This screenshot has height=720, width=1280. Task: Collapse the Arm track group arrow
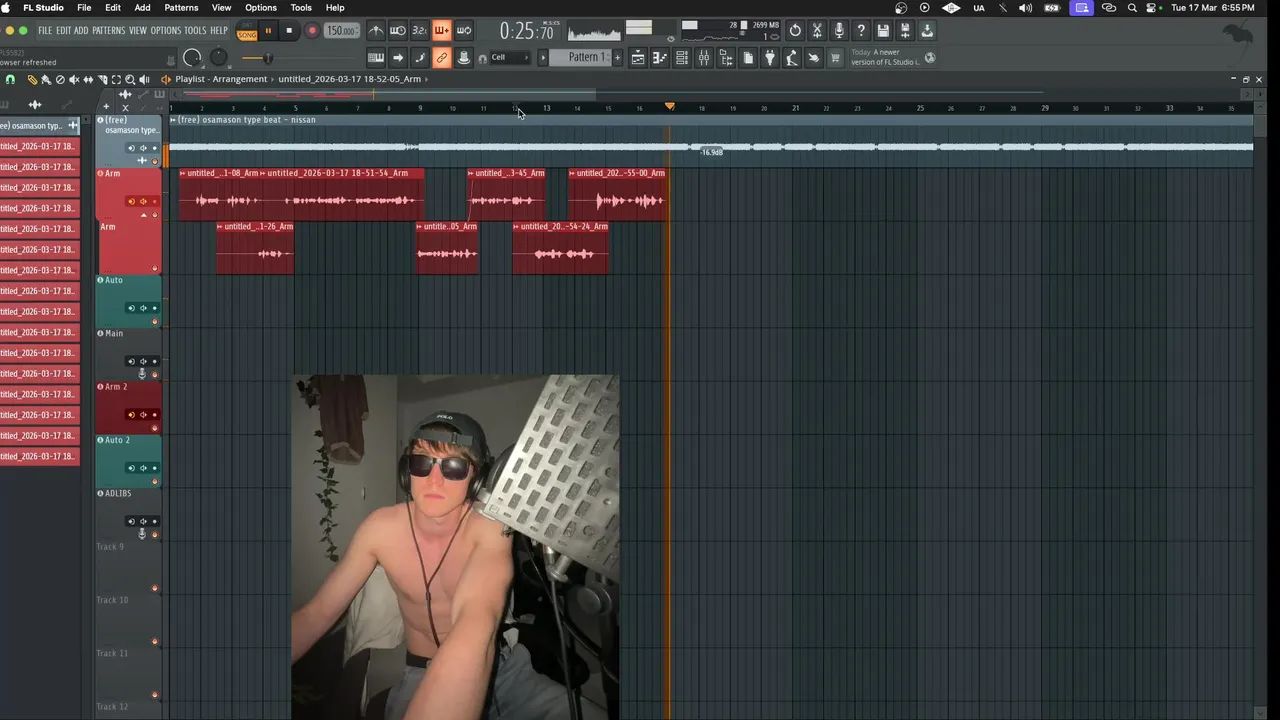pyautogui.click(x=143, y=215)
